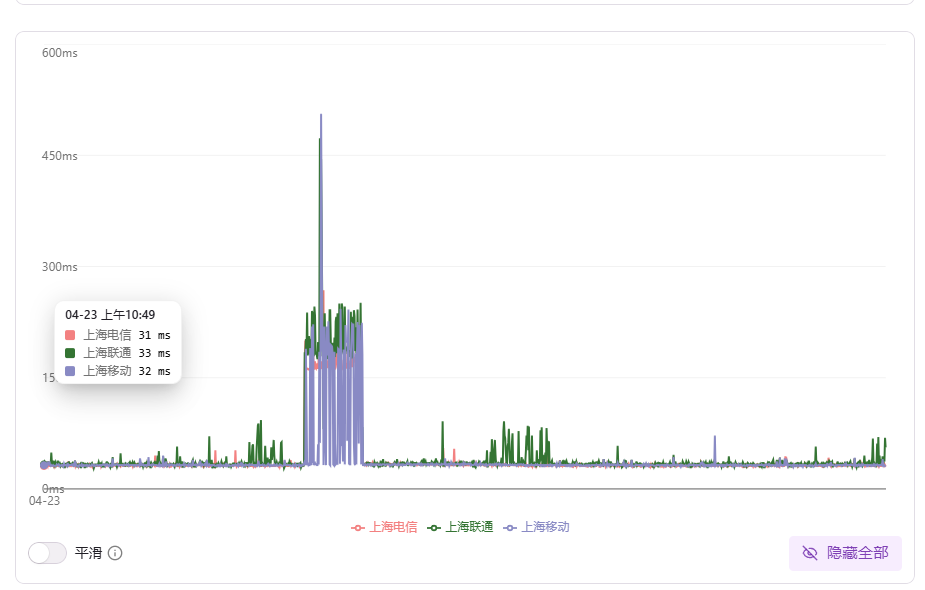This screenshot has width=925, height=590.
Task: Click the 600ms y-axis label
Action: coord(60,53)
